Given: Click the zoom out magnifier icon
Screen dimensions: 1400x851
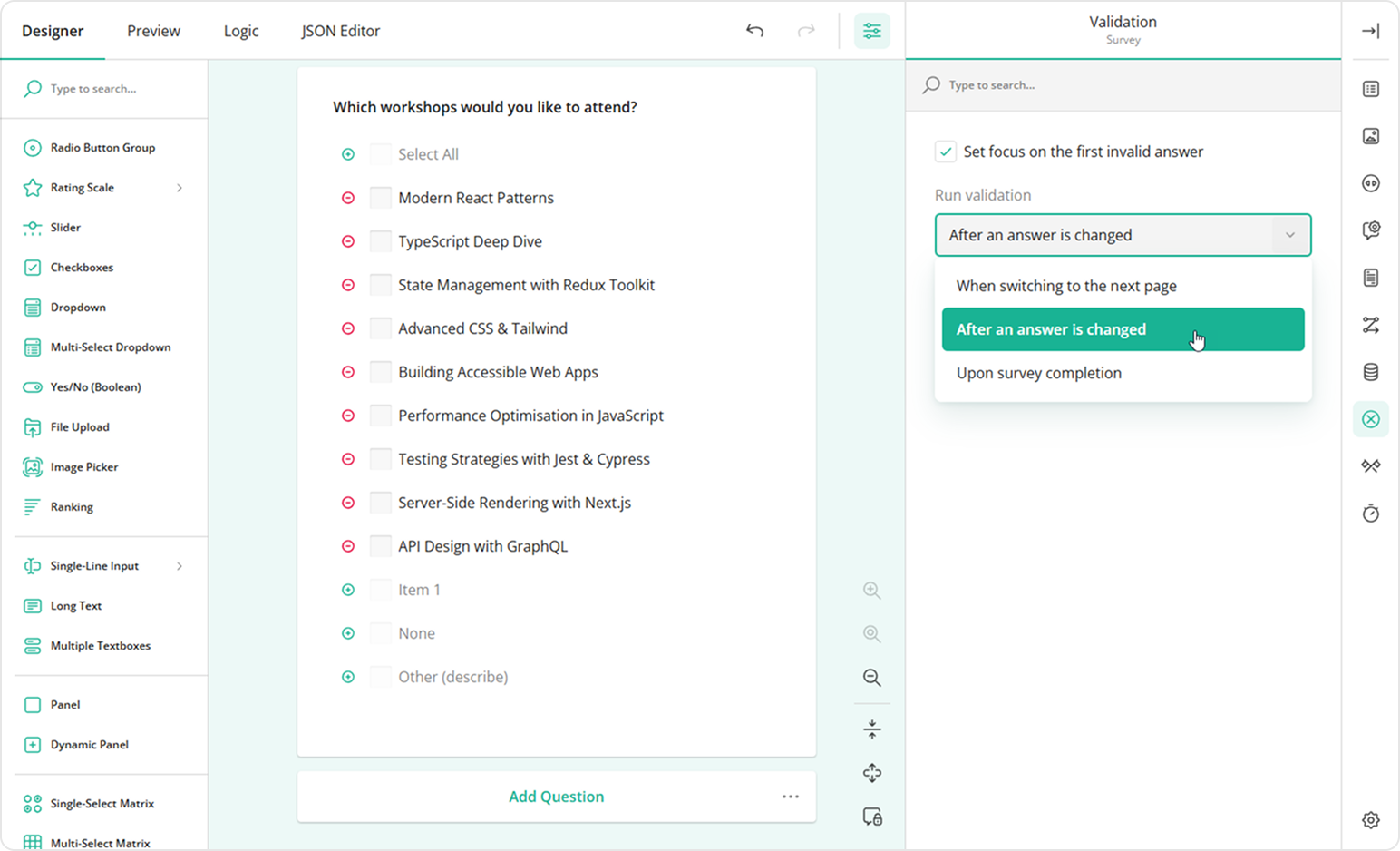Looking at the screenshot, I should tap(871, 678).
